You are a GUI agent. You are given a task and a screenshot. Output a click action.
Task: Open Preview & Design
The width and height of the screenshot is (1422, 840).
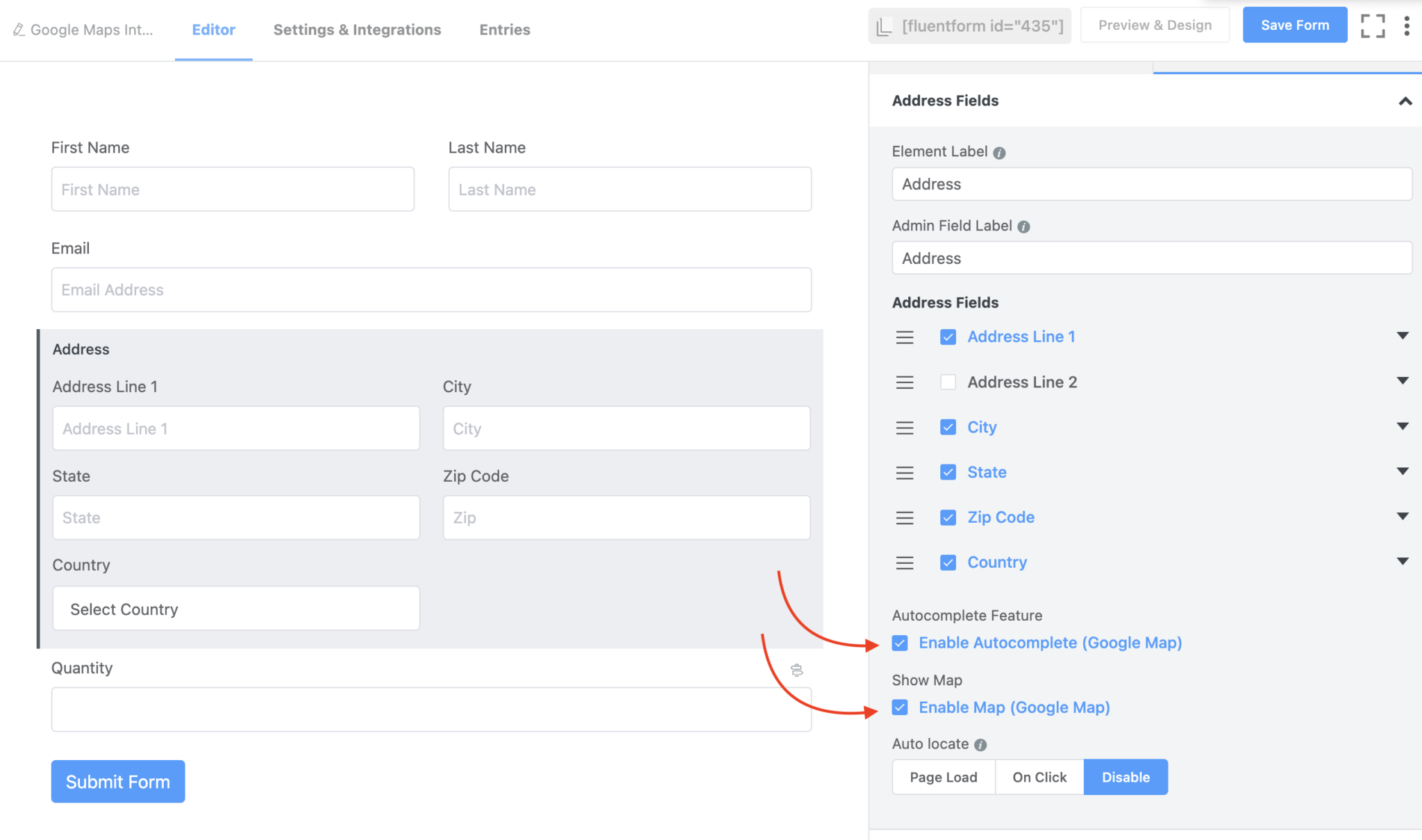pyautogui.click(x=1154, y=24)
